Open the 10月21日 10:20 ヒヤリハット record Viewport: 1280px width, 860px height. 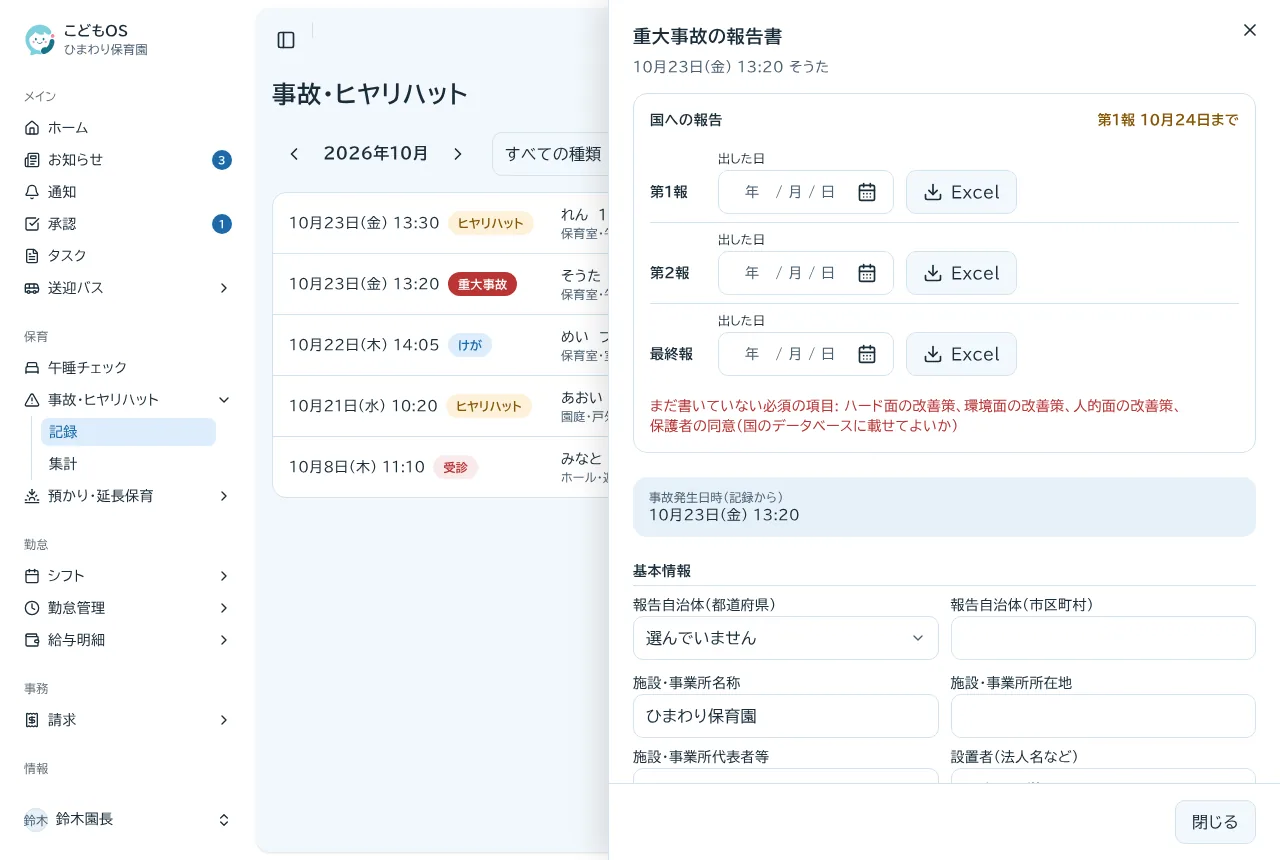[x=441, y=406]
